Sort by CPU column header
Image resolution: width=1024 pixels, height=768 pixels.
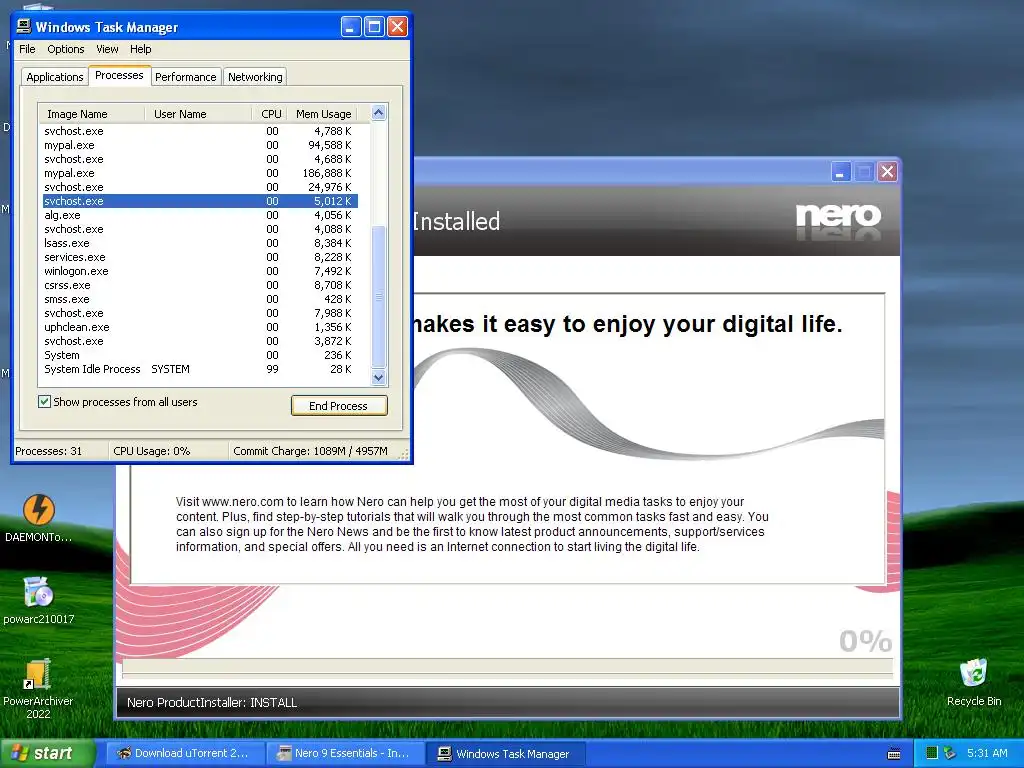(270, 114)
